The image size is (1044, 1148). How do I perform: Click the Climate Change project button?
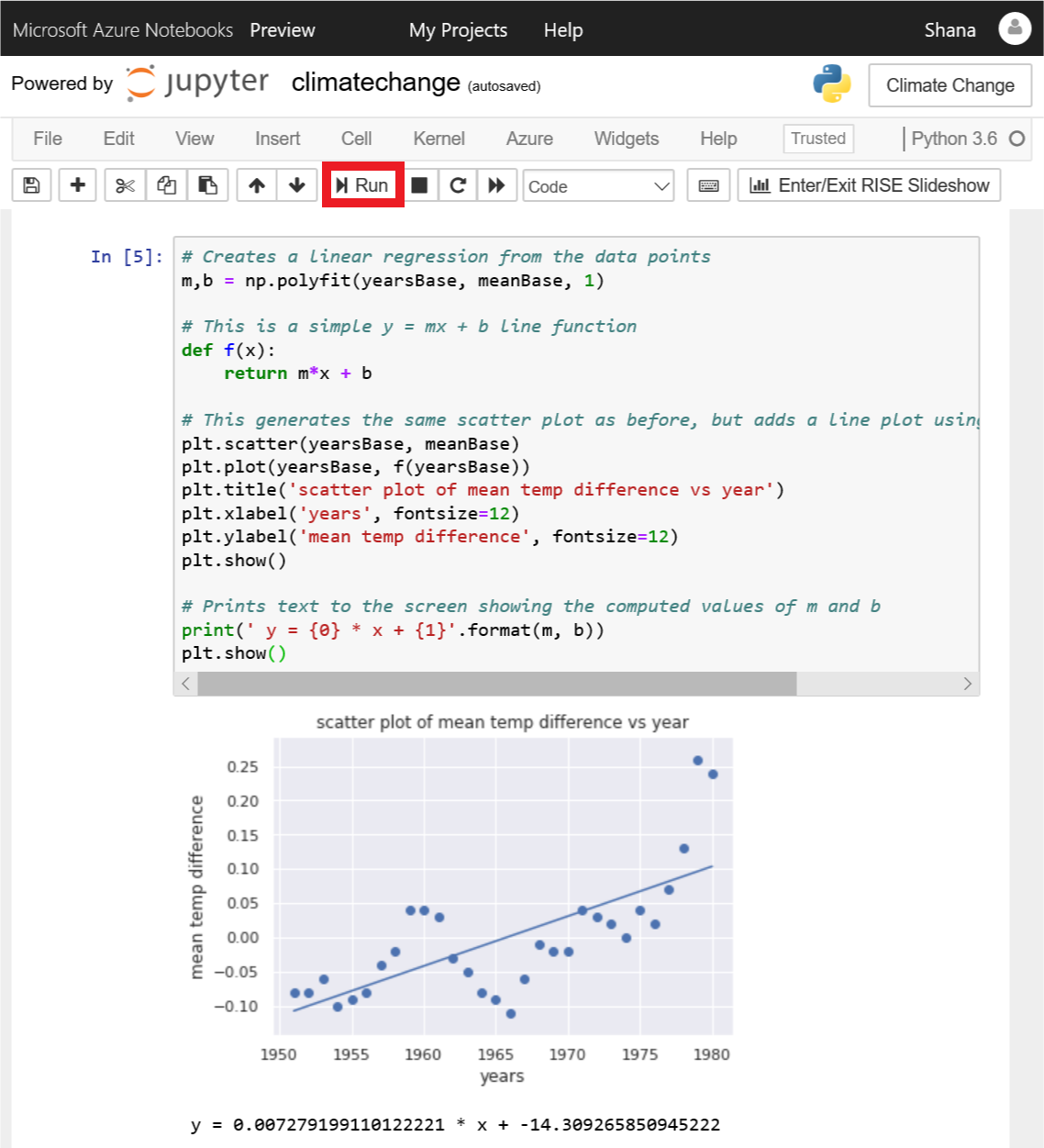(x=950, y=85)
